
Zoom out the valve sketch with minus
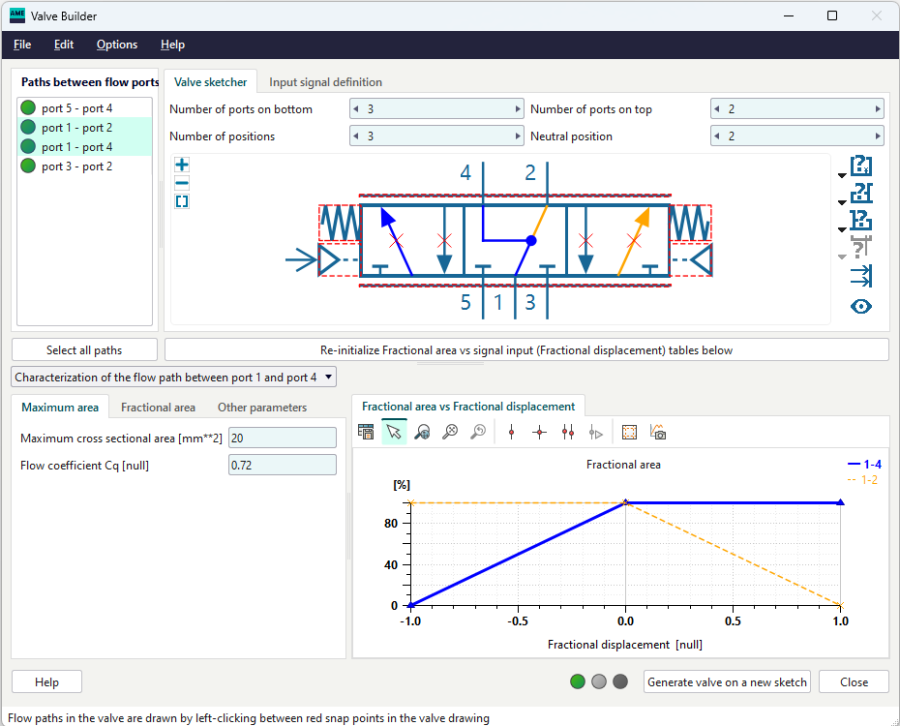182,184
